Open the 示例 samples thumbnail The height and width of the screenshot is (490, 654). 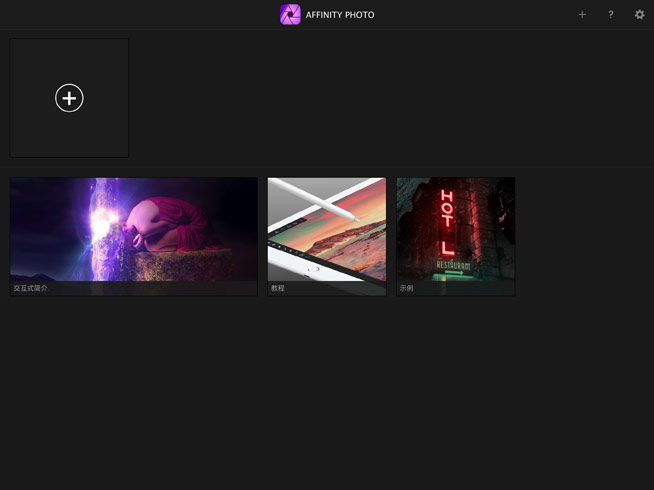pyautogui.click(x=455, y=230)
